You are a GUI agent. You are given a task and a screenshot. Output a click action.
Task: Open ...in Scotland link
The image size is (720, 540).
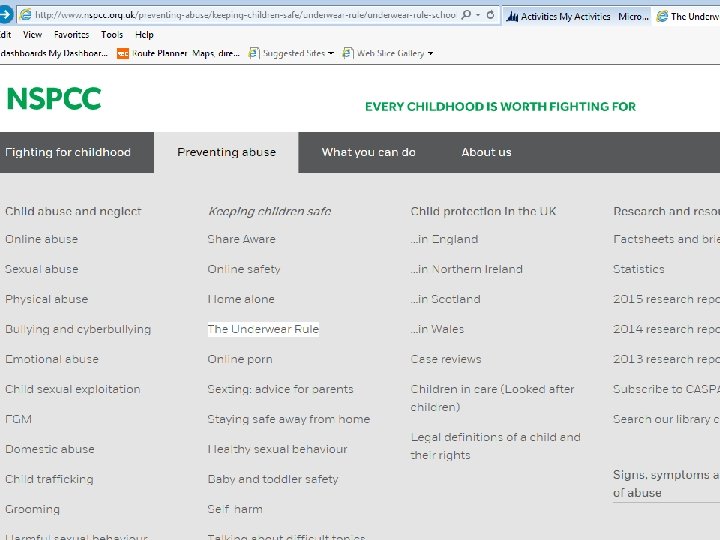click(445, 299)
